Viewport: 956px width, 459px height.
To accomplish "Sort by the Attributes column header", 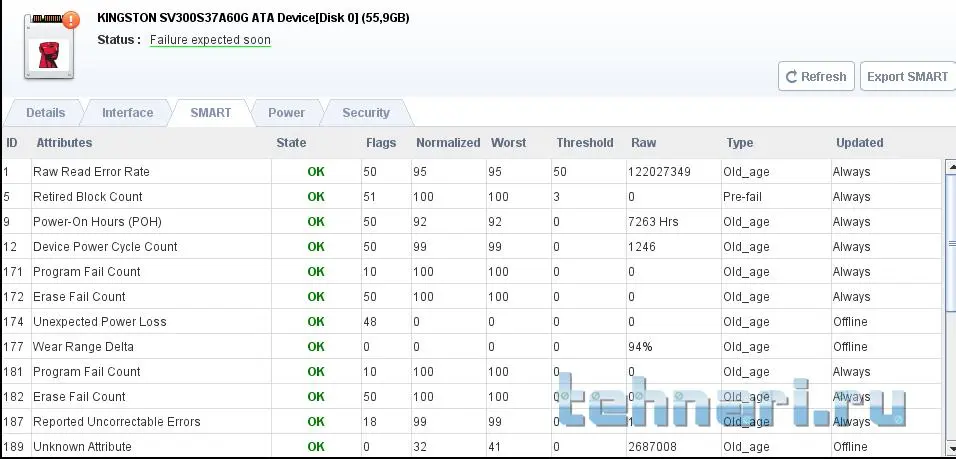I will 64,143.
